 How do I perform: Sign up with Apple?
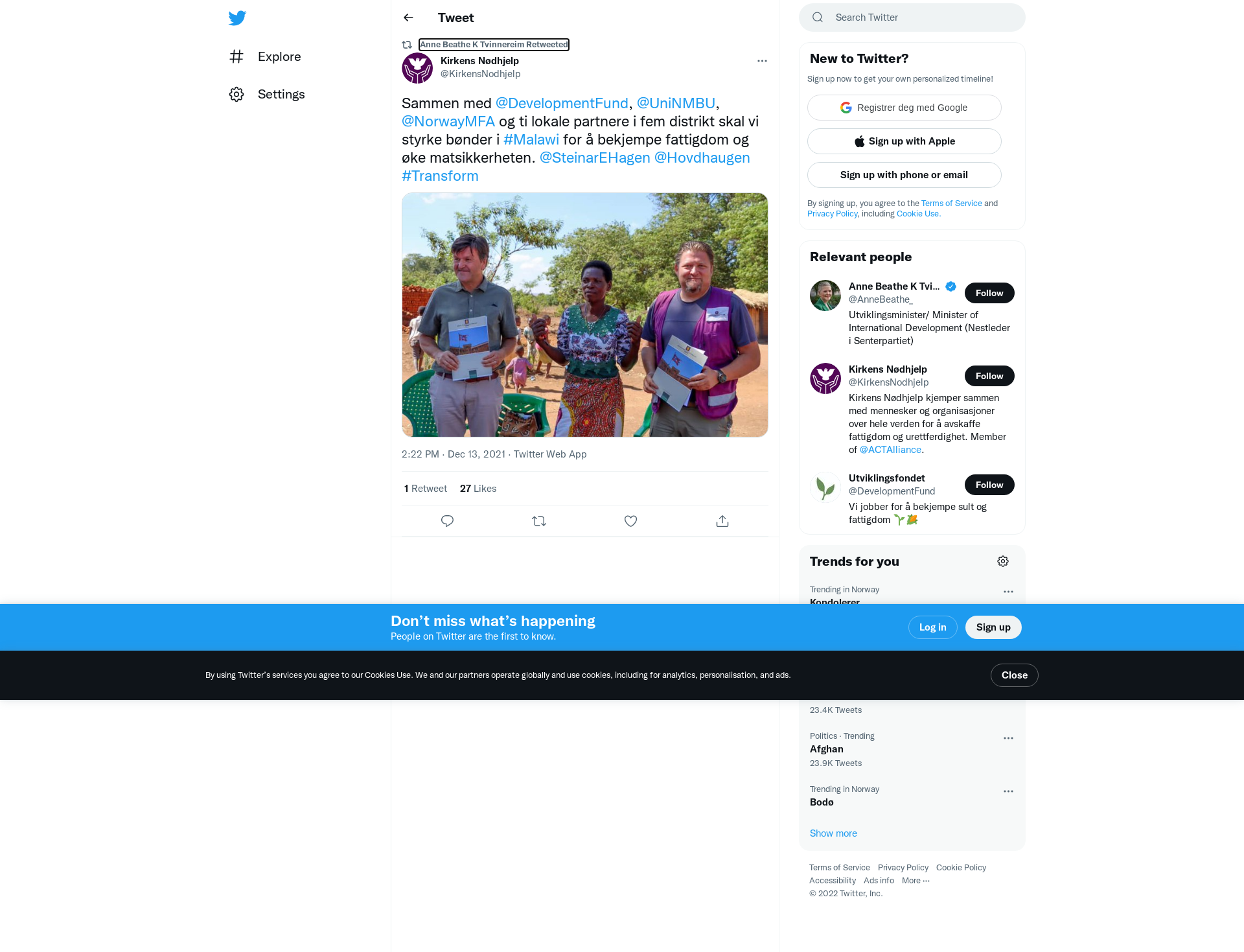click(x=904, y=141)
